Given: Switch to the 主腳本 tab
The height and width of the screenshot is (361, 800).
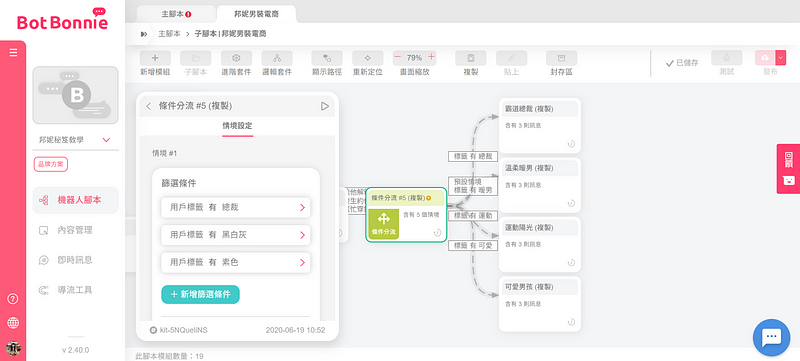Looking at the screenshot, I should pyautogui.click(x=177, y=14).
